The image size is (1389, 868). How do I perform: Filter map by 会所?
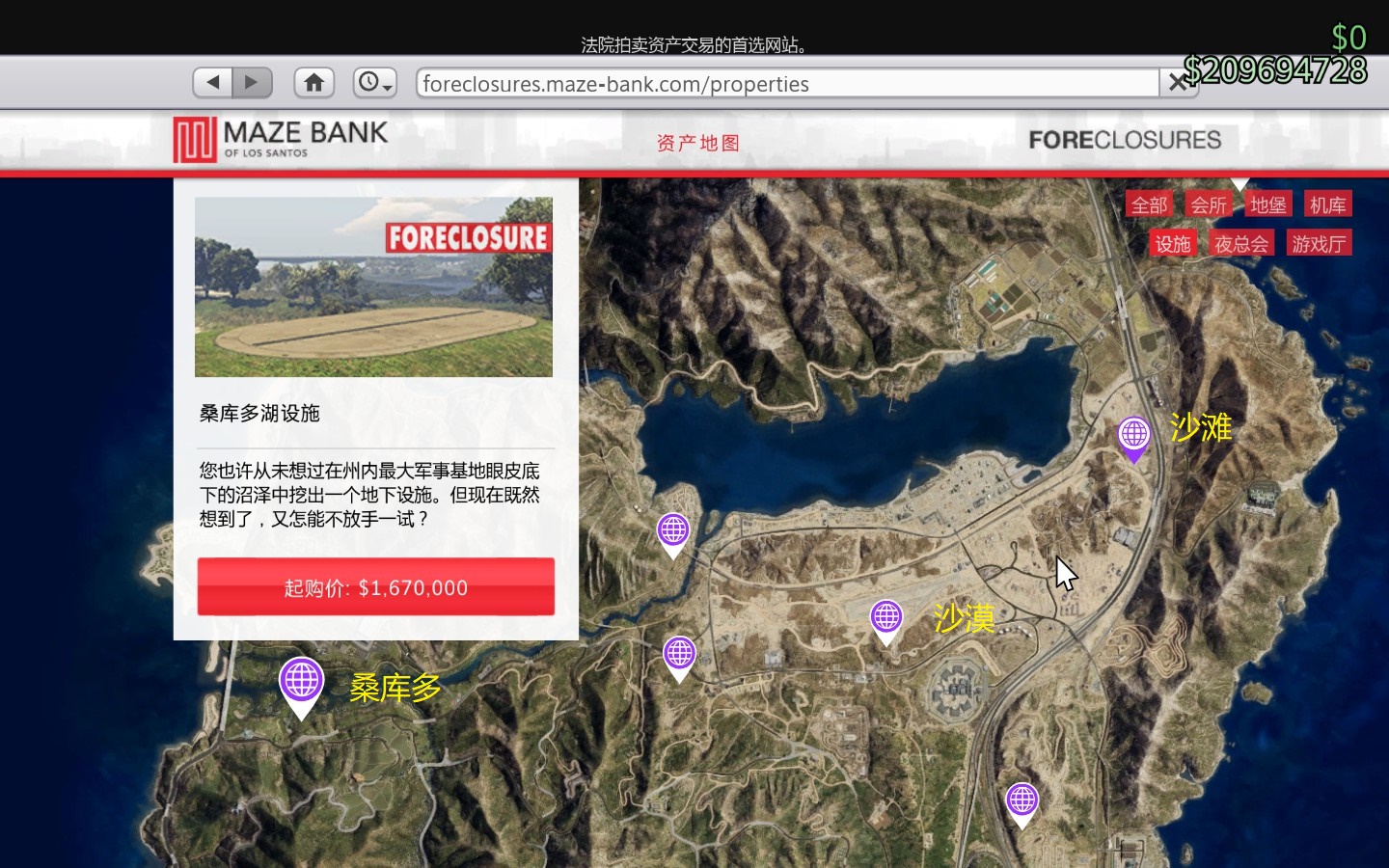point(1208,204)
